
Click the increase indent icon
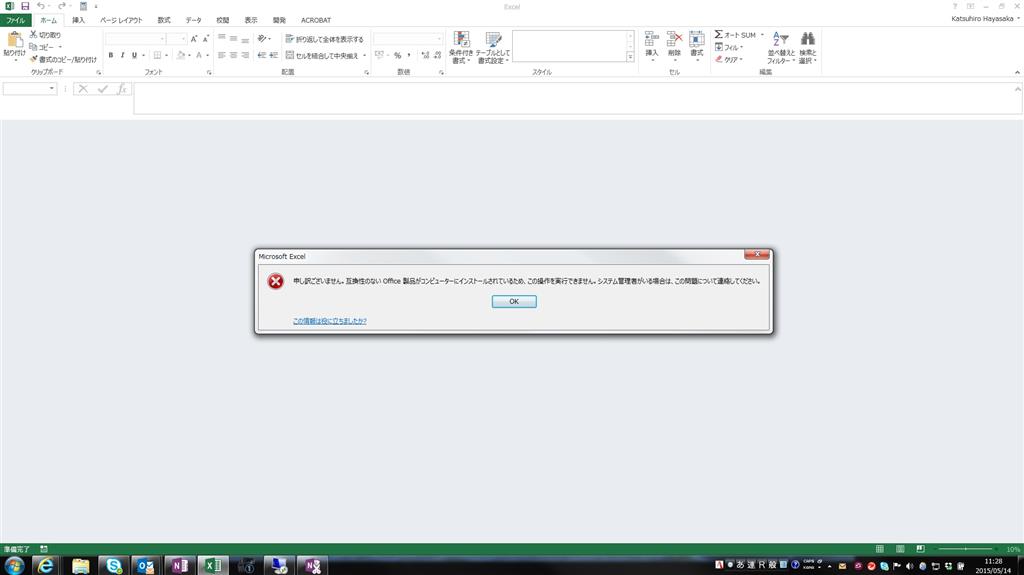click(274, 56)
